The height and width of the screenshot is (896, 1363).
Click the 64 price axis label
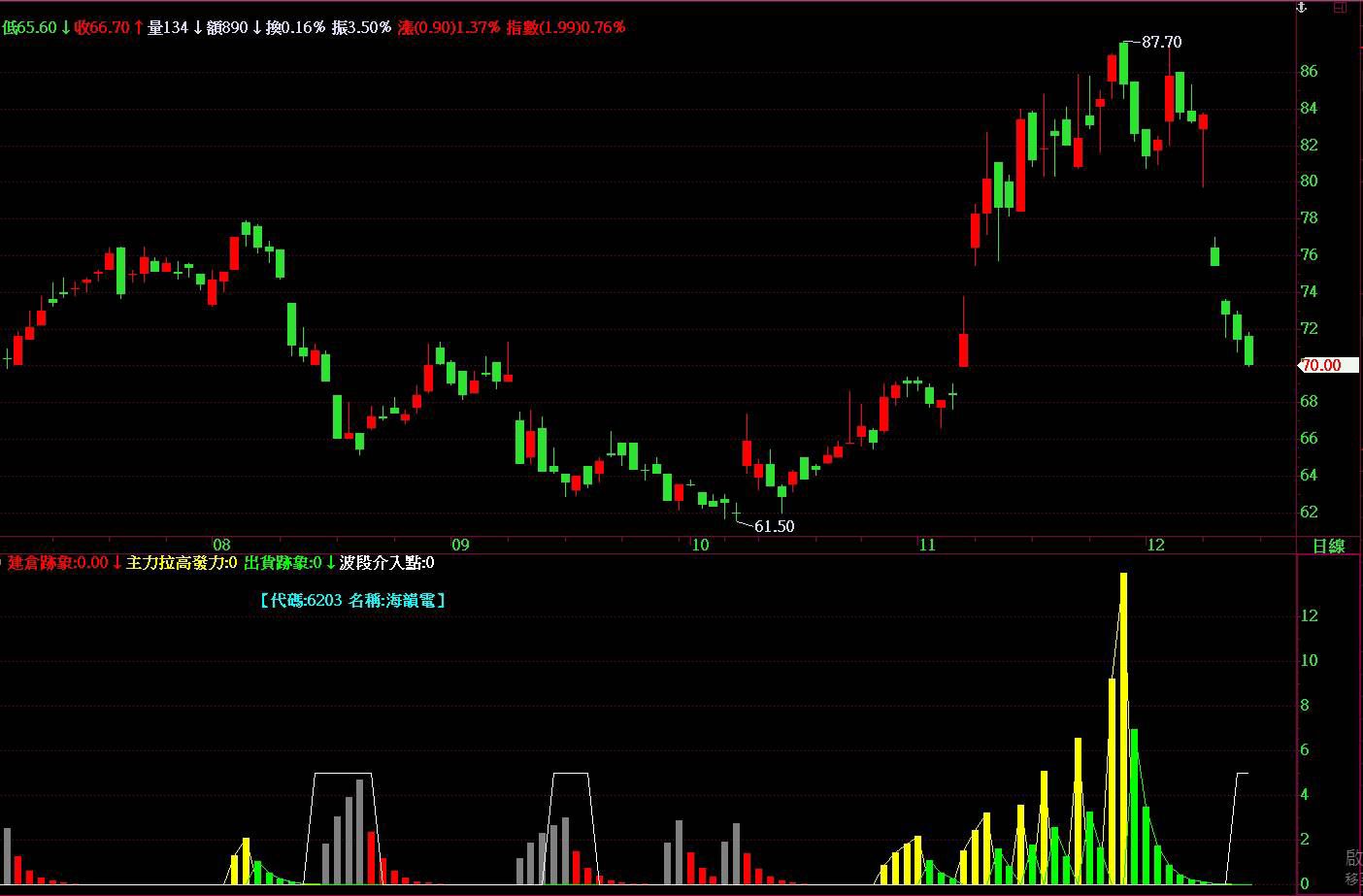coord(1309,475)
